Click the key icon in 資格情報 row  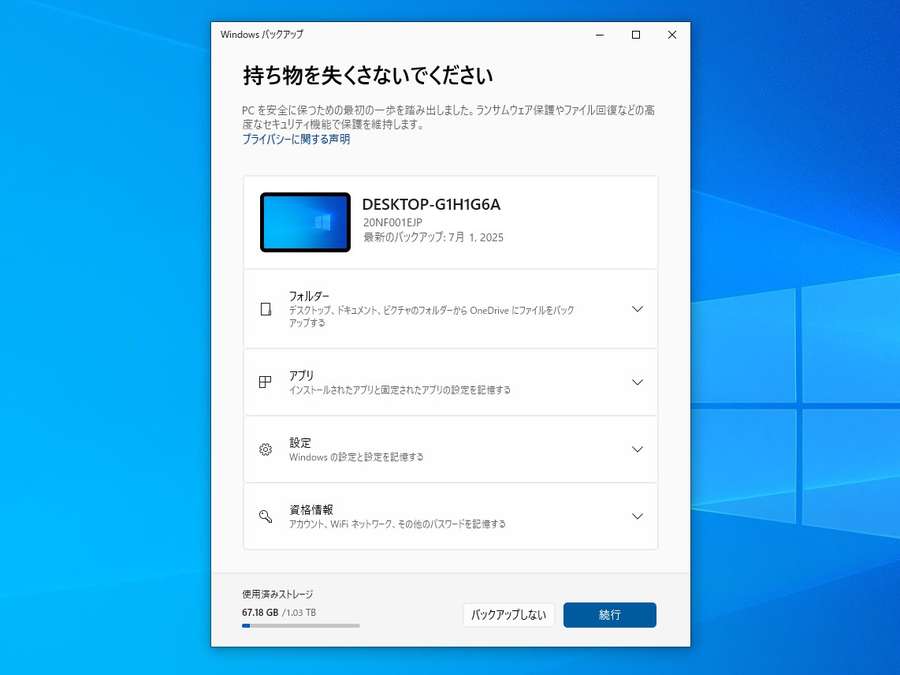[265, 516]
